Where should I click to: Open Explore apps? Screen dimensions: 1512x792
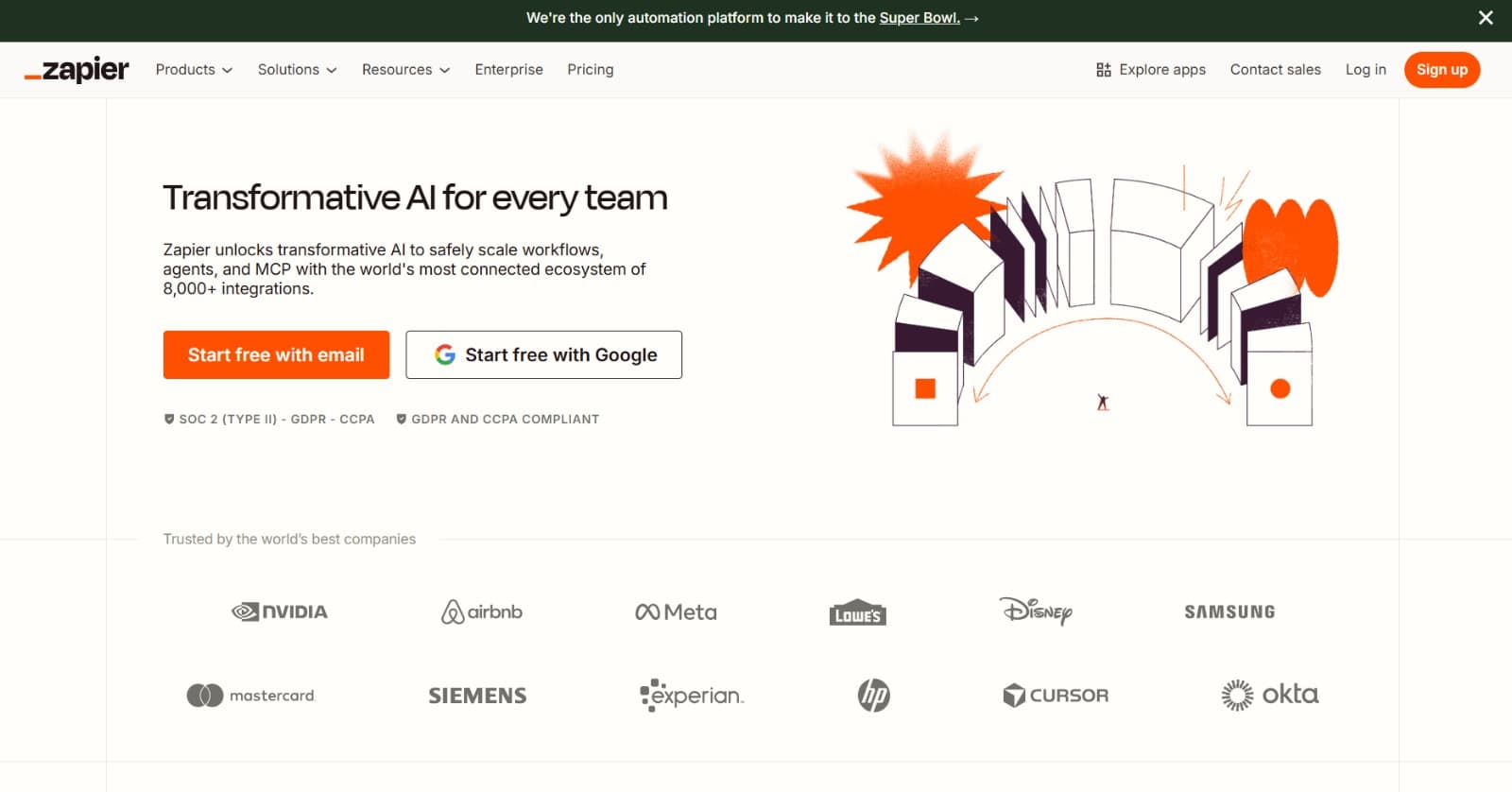click(1151, 70)
